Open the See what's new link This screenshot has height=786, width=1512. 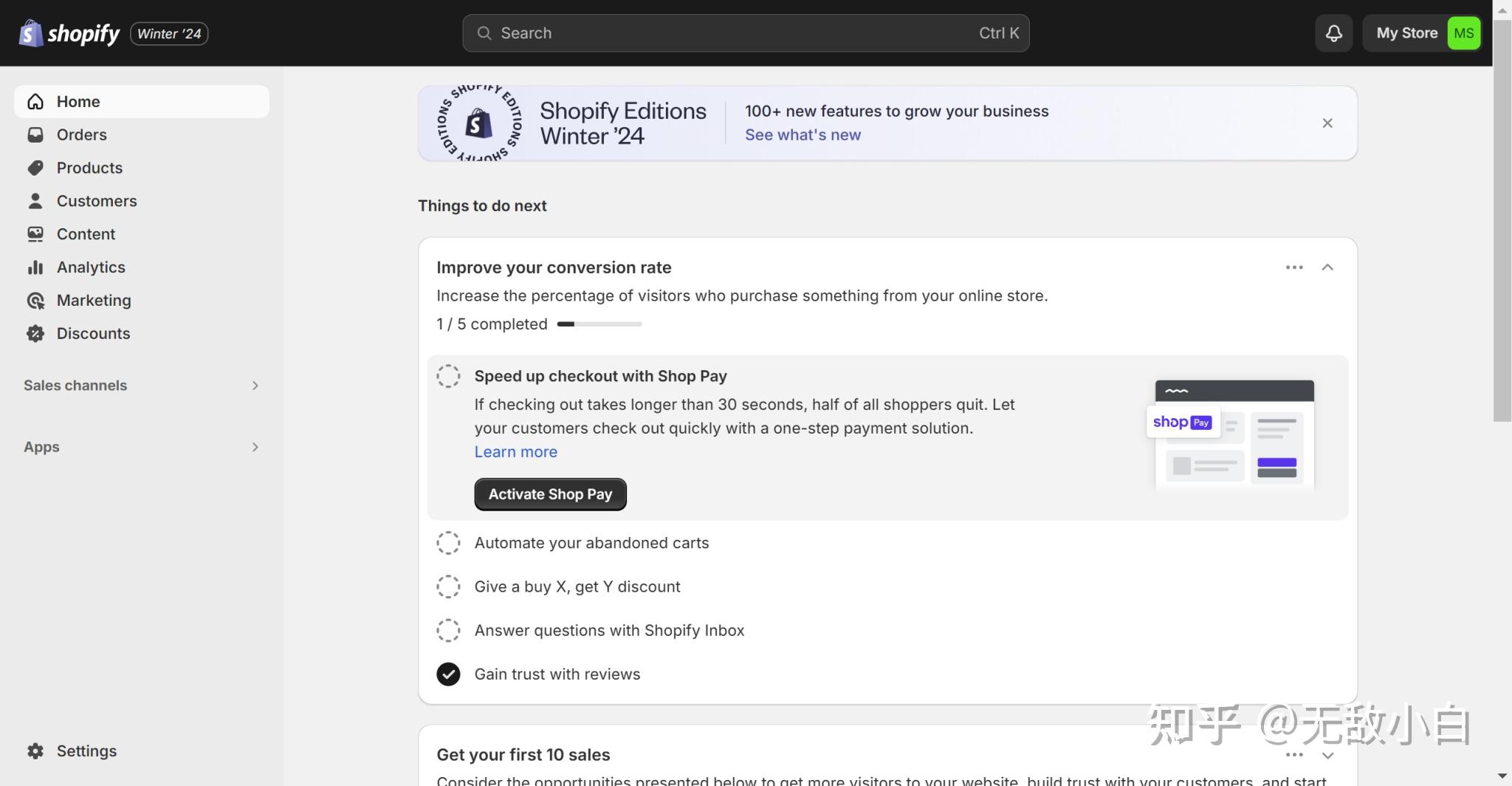[x=803, y=135]
